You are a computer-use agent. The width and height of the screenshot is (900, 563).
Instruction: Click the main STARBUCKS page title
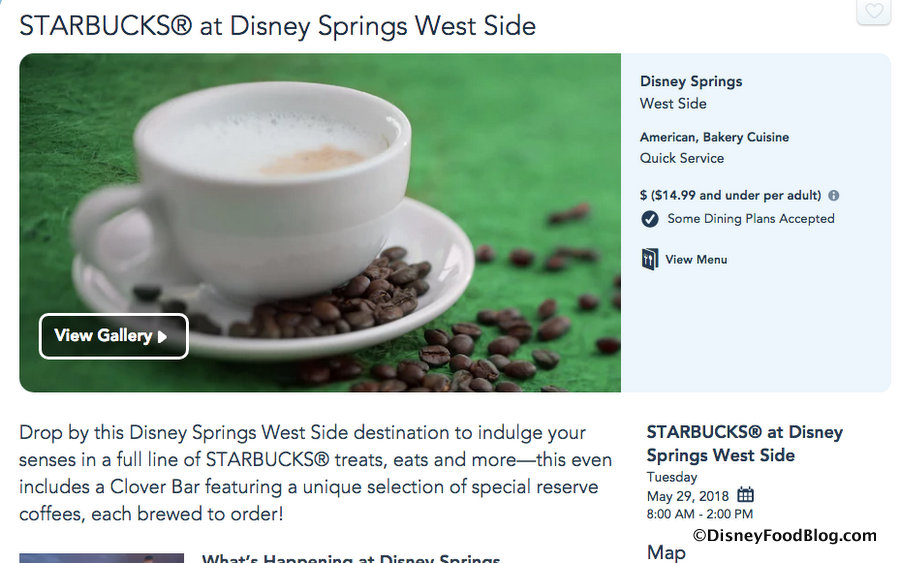(x=277, y=26)
